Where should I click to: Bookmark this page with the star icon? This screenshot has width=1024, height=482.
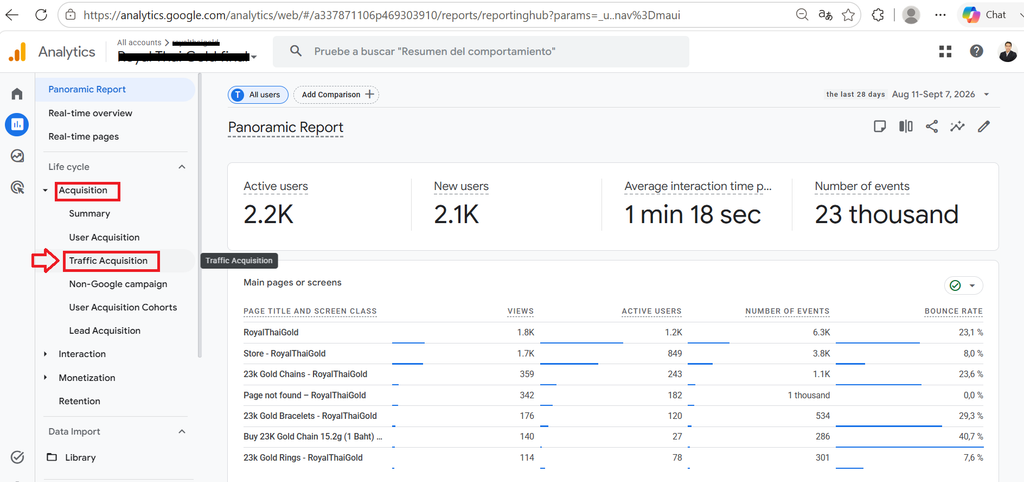[848, 14]
